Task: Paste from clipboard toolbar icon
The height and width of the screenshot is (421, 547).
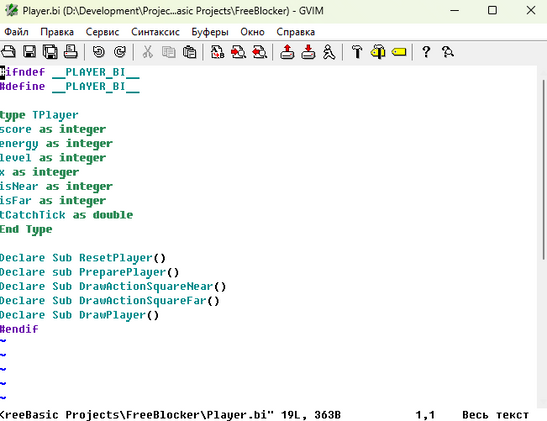Action: (x=189, y=52)
